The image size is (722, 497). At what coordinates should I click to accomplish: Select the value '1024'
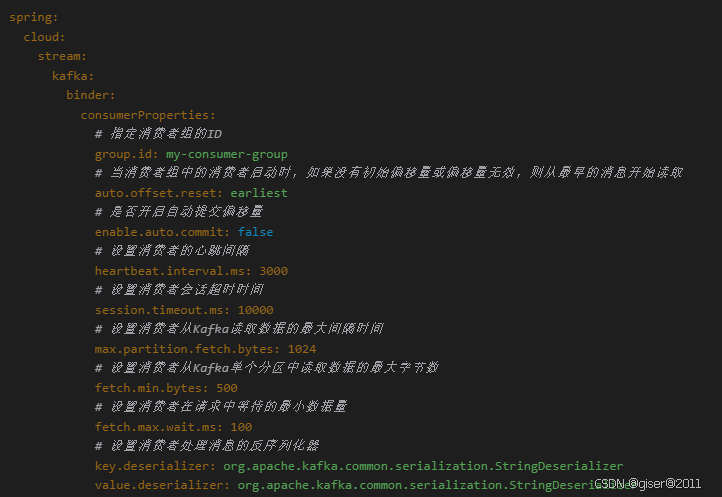(x=302, y=349)
